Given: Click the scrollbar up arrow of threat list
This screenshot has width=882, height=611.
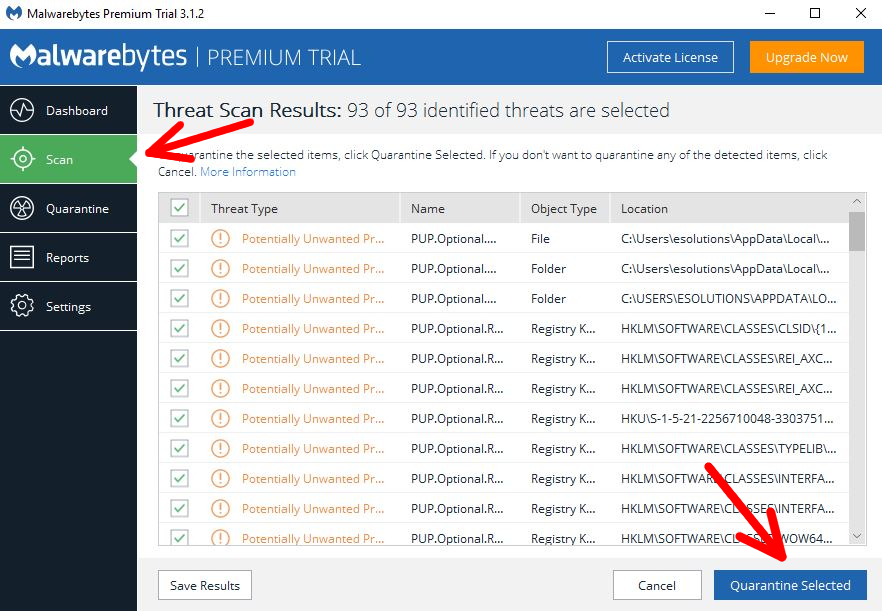Looking at the screenshot, I should [857, 201].
